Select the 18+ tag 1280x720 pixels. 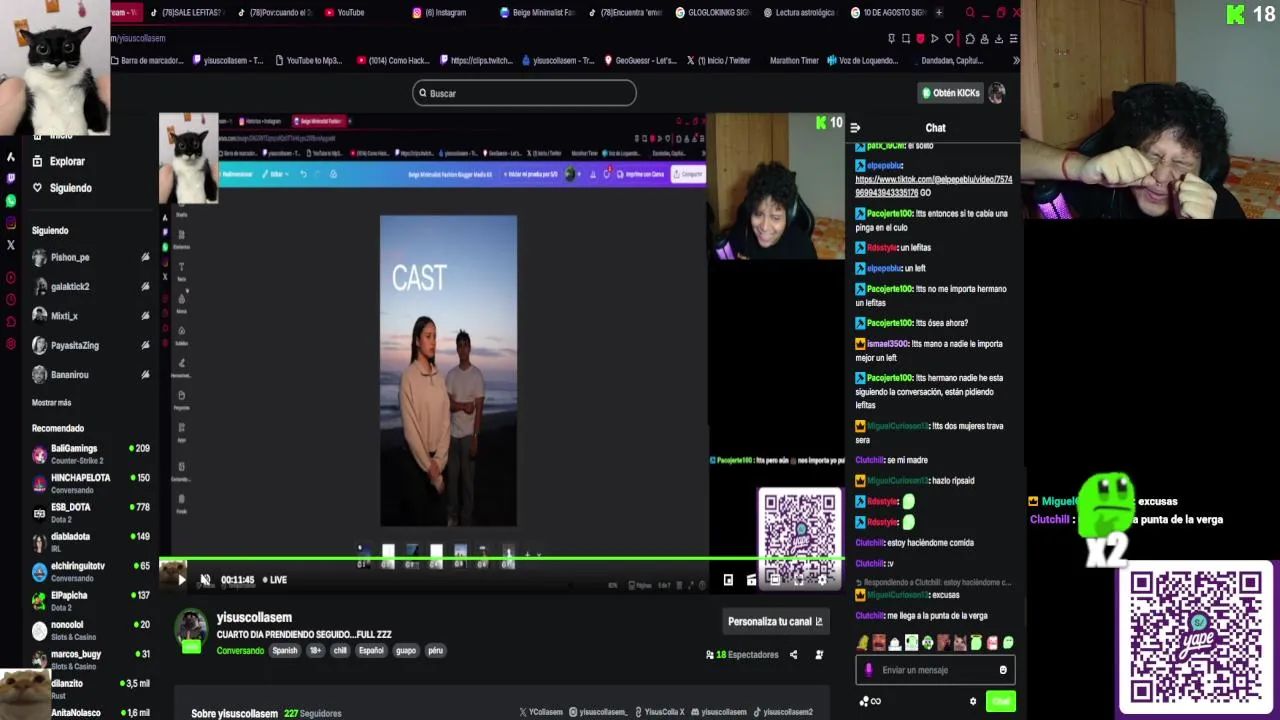point(316,651)
